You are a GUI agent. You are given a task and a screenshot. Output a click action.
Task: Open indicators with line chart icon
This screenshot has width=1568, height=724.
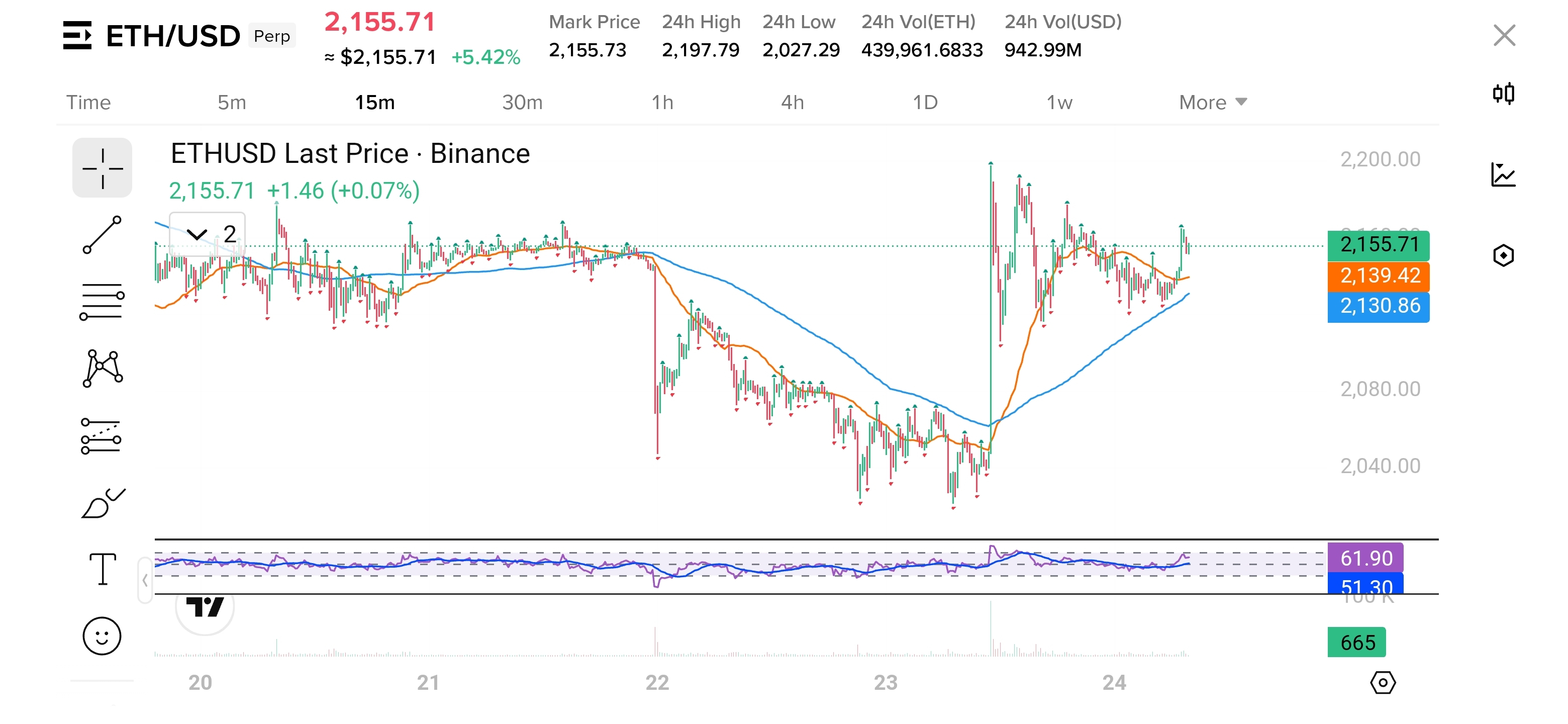click(1504, 175)
